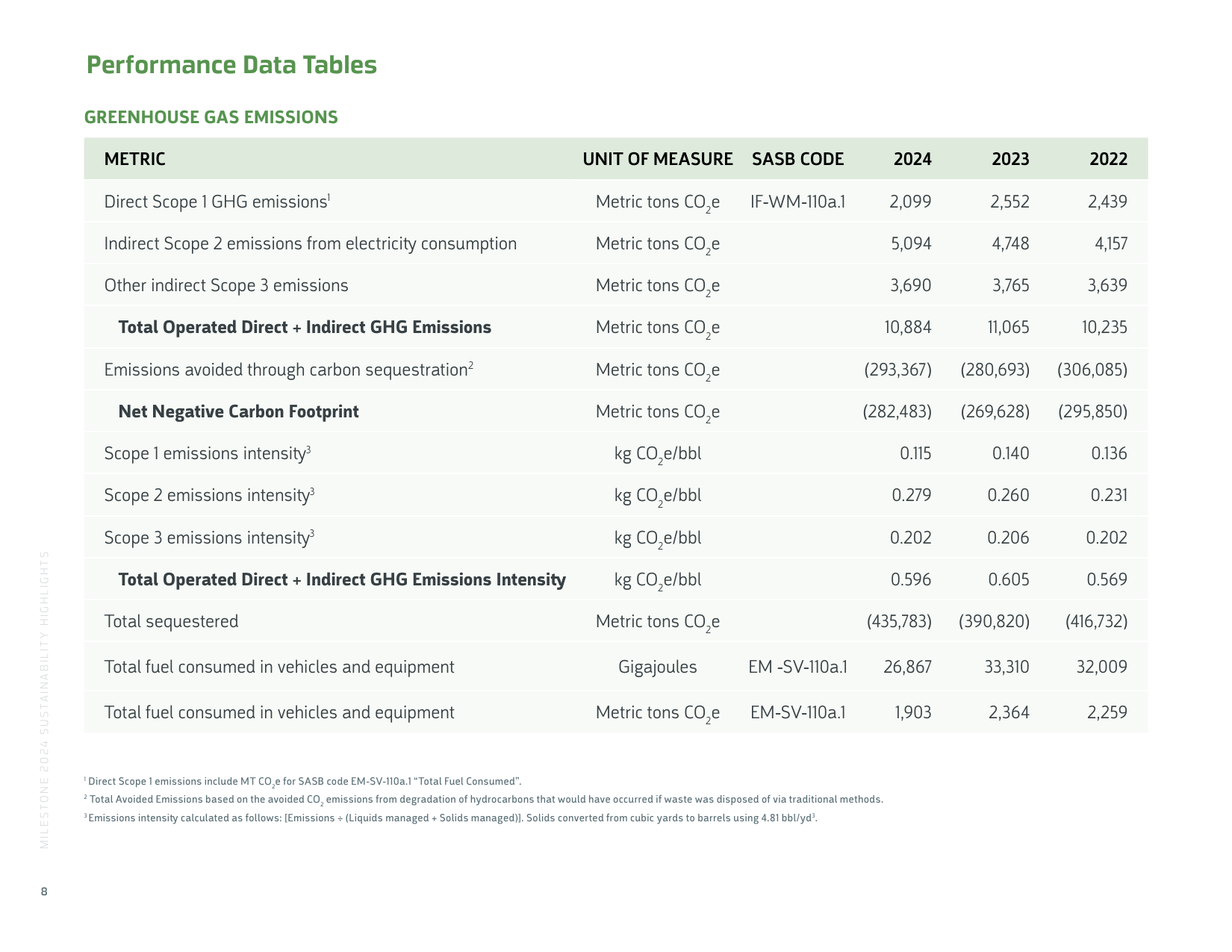The image size is (1232, 952).
Task: Click the value 3,765 in Scope 3 row
Action: tap(1010, 285)
